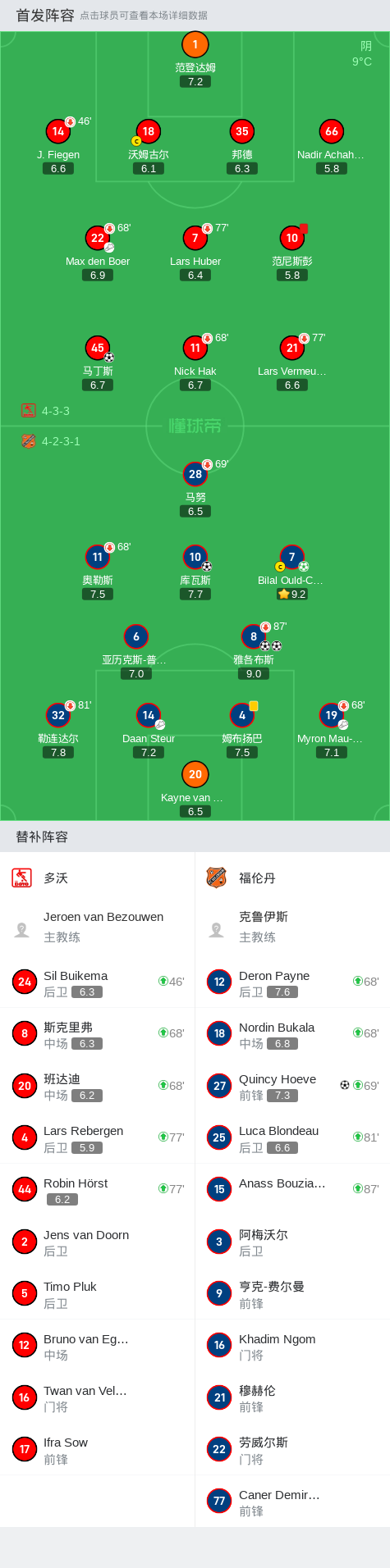Select substitute Deron Payne number 12
The height and width of the screenshot is (1568, 390).
coord(219,982)
